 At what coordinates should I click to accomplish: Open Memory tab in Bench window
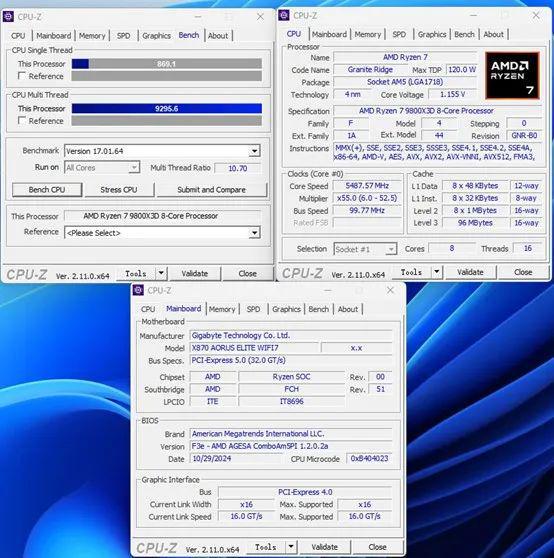click(x=92, y=36)
